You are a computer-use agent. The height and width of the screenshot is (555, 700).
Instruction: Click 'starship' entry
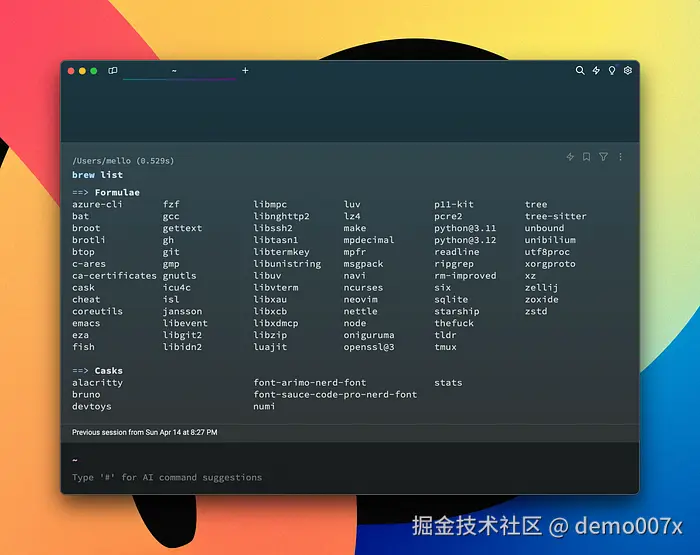pyautogui.click(x=457, y=311)
